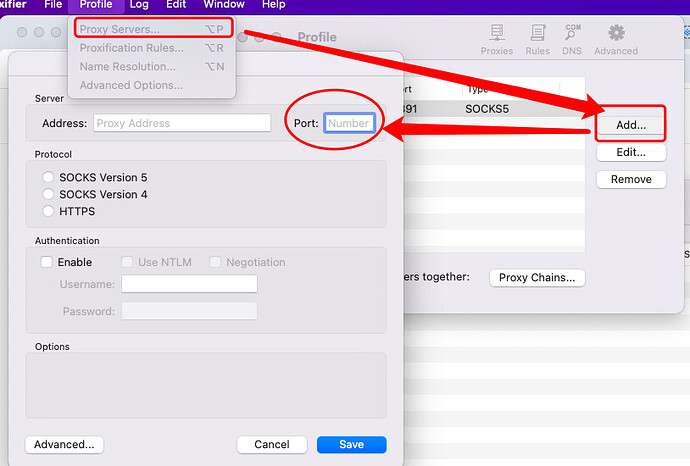This screenshot has width=690, height=466.
Task: Open the Proxies toolbar icon
Action: (496, 39)
